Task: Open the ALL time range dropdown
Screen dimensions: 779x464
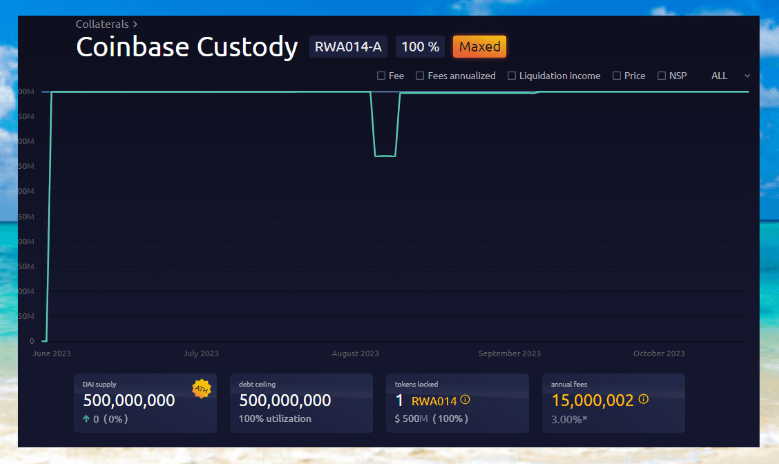Action: [719, 76]
